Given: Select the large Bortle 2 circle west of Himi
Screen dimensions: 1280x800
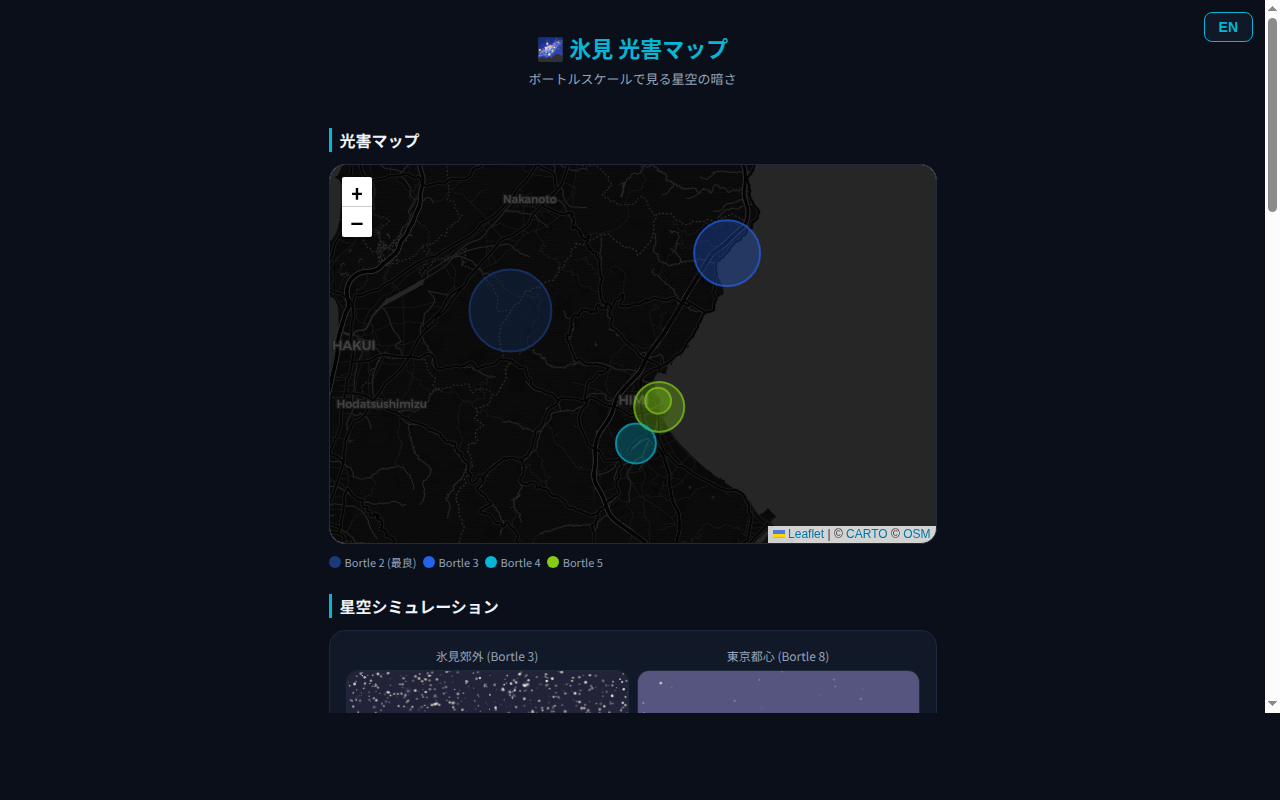Looking at the screenshot, I should point(510,310).
